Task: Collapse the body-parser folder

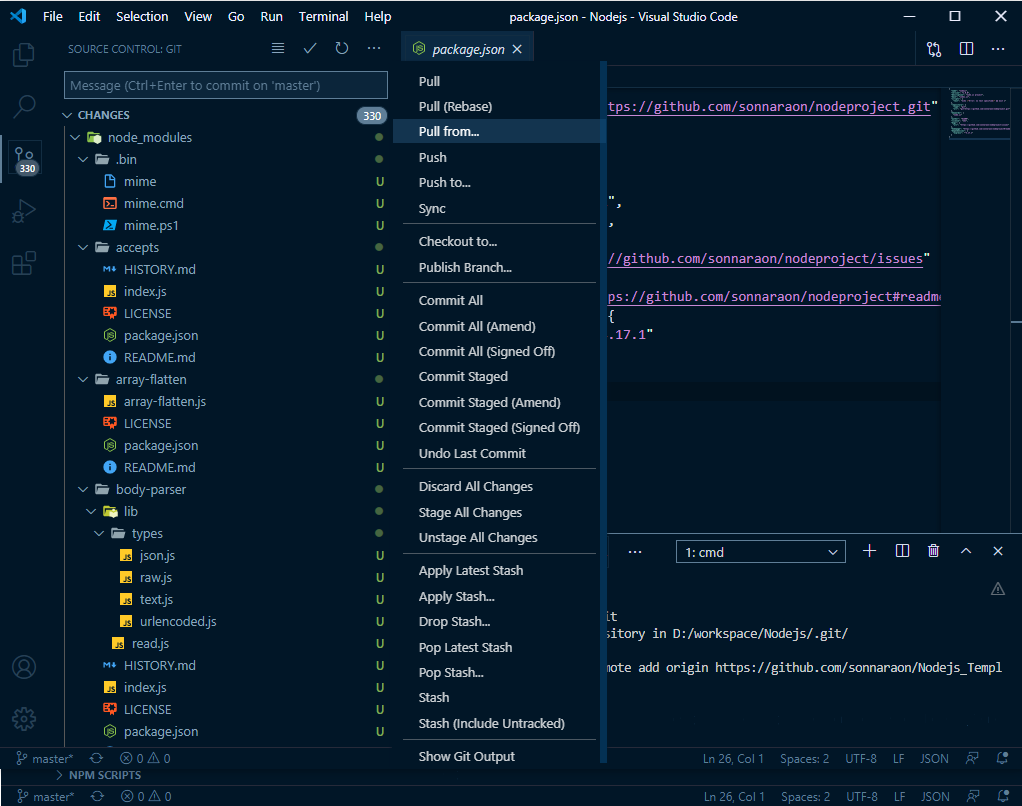Action: pos(83,489)
